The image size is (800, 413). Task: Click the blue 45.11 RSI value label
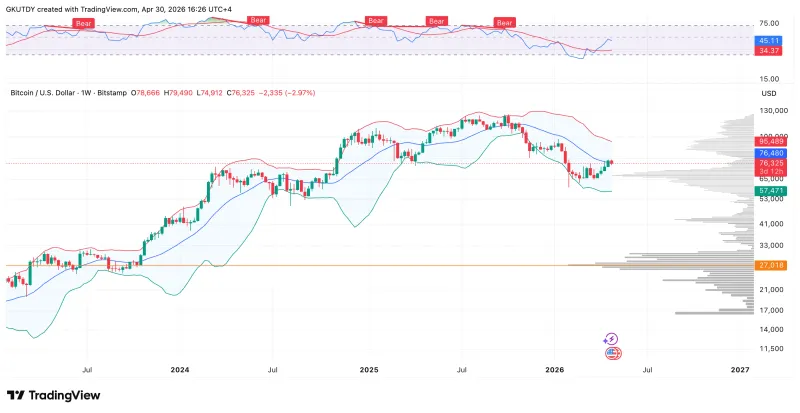(x=768, y=41)
